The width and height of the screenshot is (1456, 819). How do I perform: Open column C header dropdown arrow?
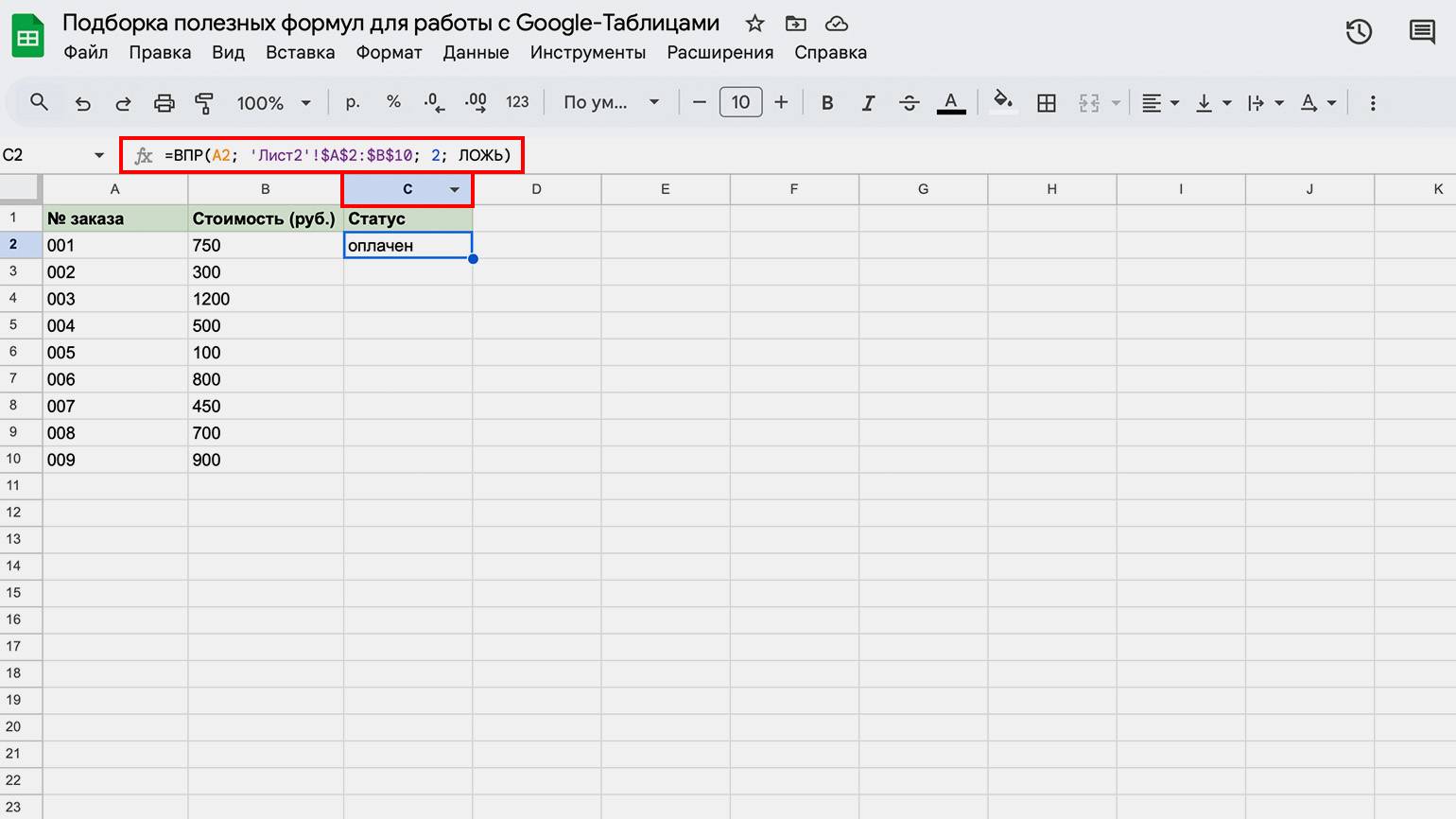click(x=455, y=190)
